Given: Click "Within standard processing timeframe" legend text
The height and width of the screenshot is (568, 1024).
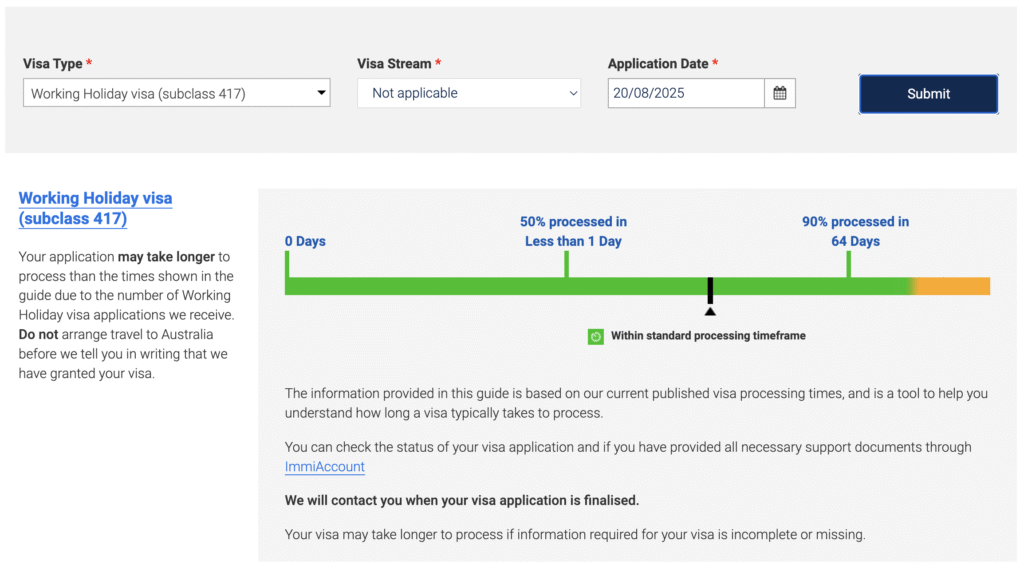Looking at the screenshot, I should coord(708,336).
